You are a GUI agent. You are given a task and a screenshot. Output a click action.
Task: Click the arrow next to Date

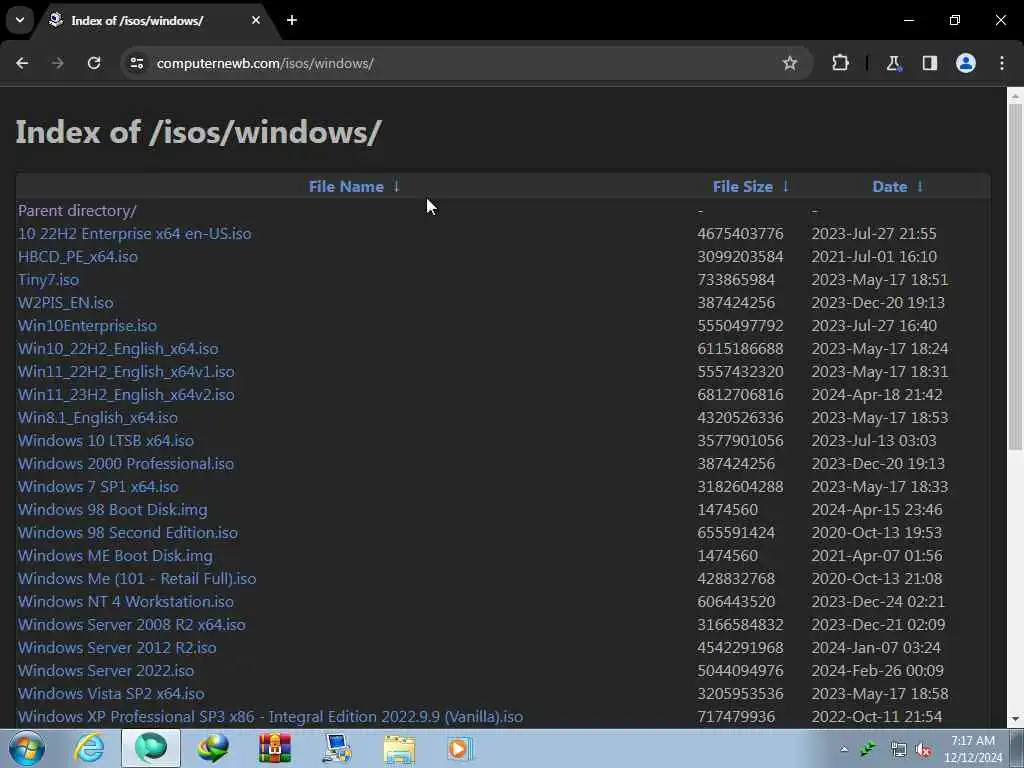[920, 186]
